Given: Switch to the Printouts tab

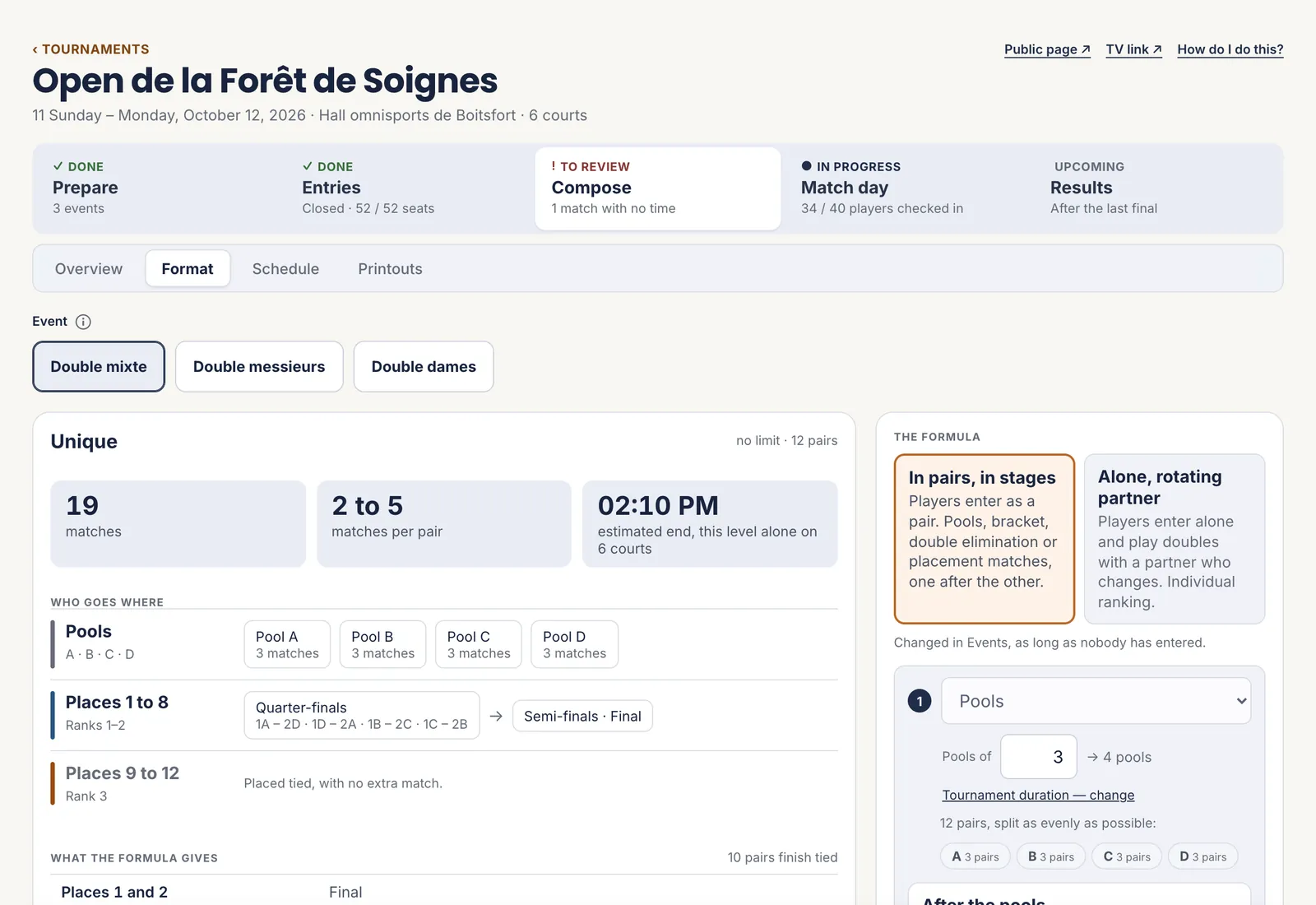Looking at the screenshot, I should click(390, 269).
